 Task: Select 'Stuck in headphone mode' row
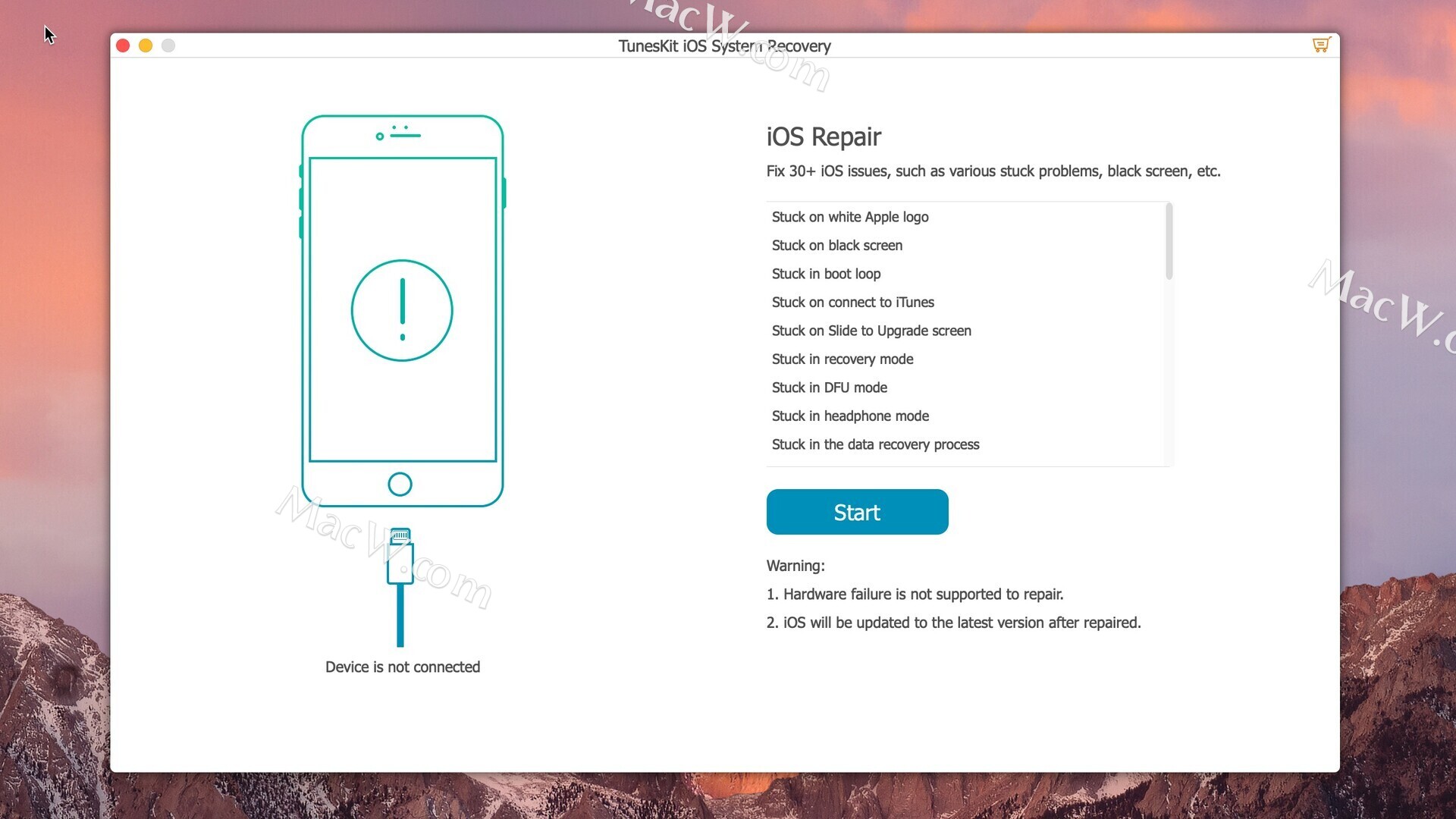click(x=850, y=416)
